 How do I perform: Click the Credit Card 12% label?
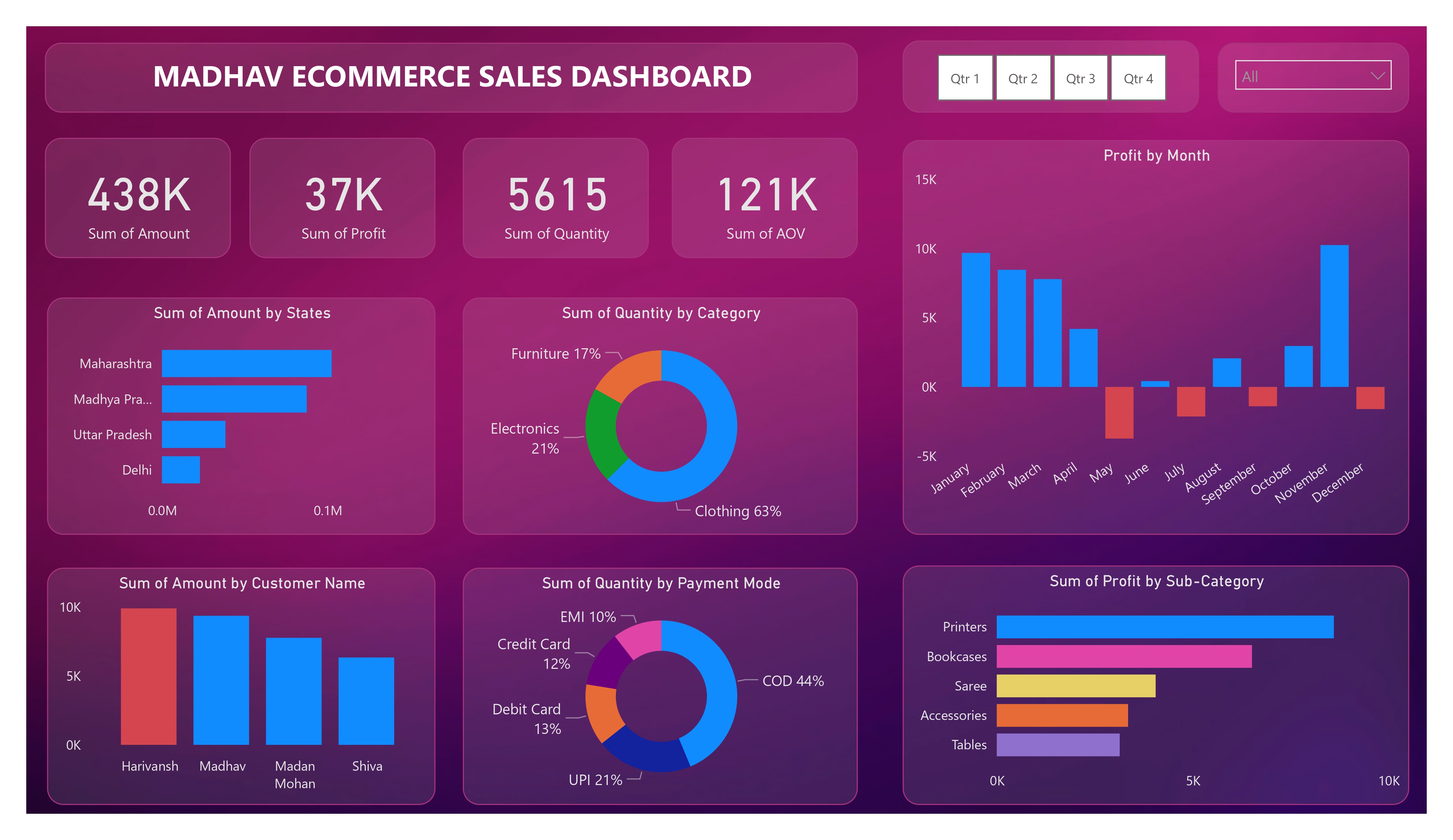pos(534,654)
